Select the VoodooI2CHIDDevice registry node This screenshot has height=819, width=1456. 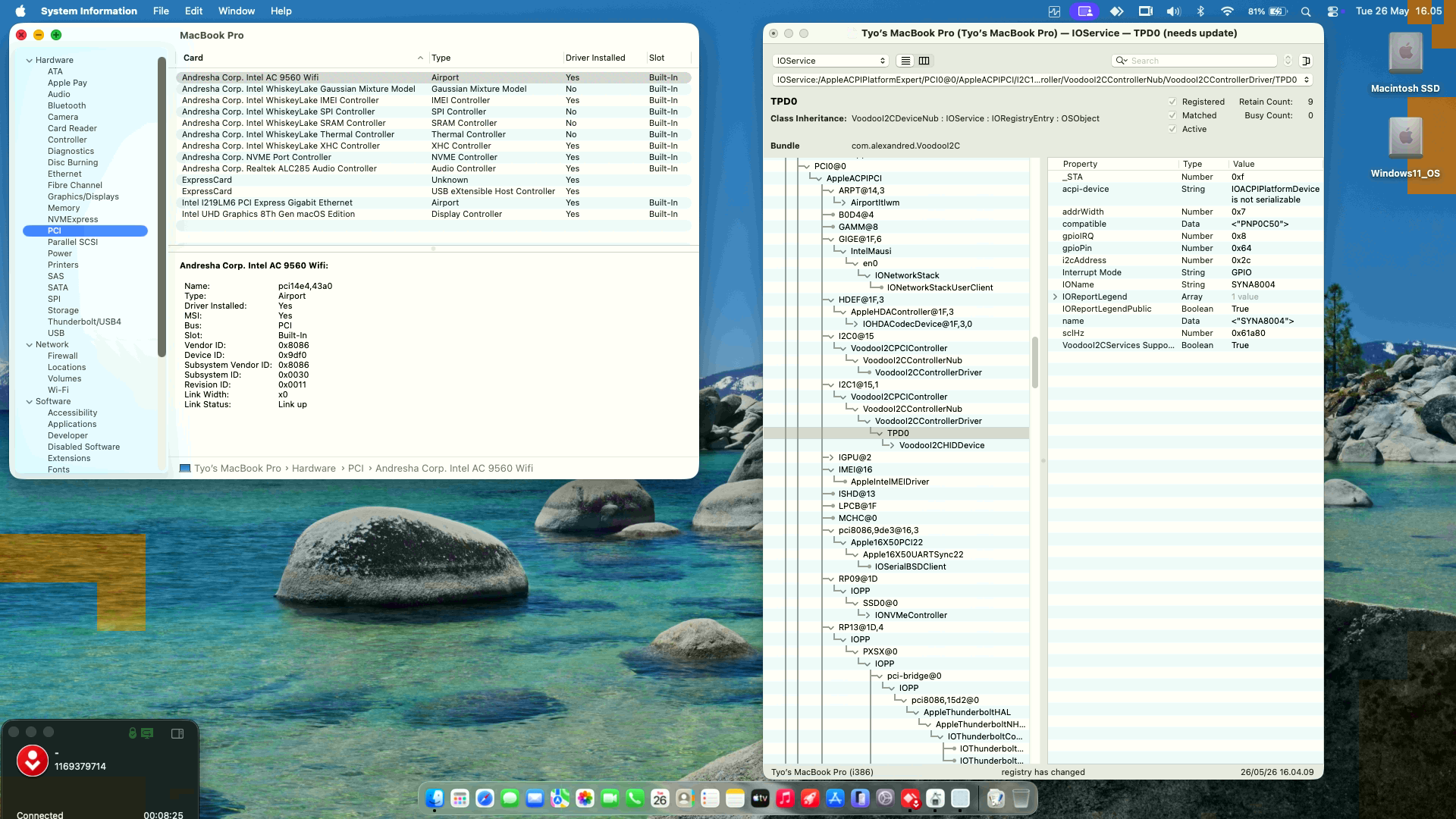[941, 445]
